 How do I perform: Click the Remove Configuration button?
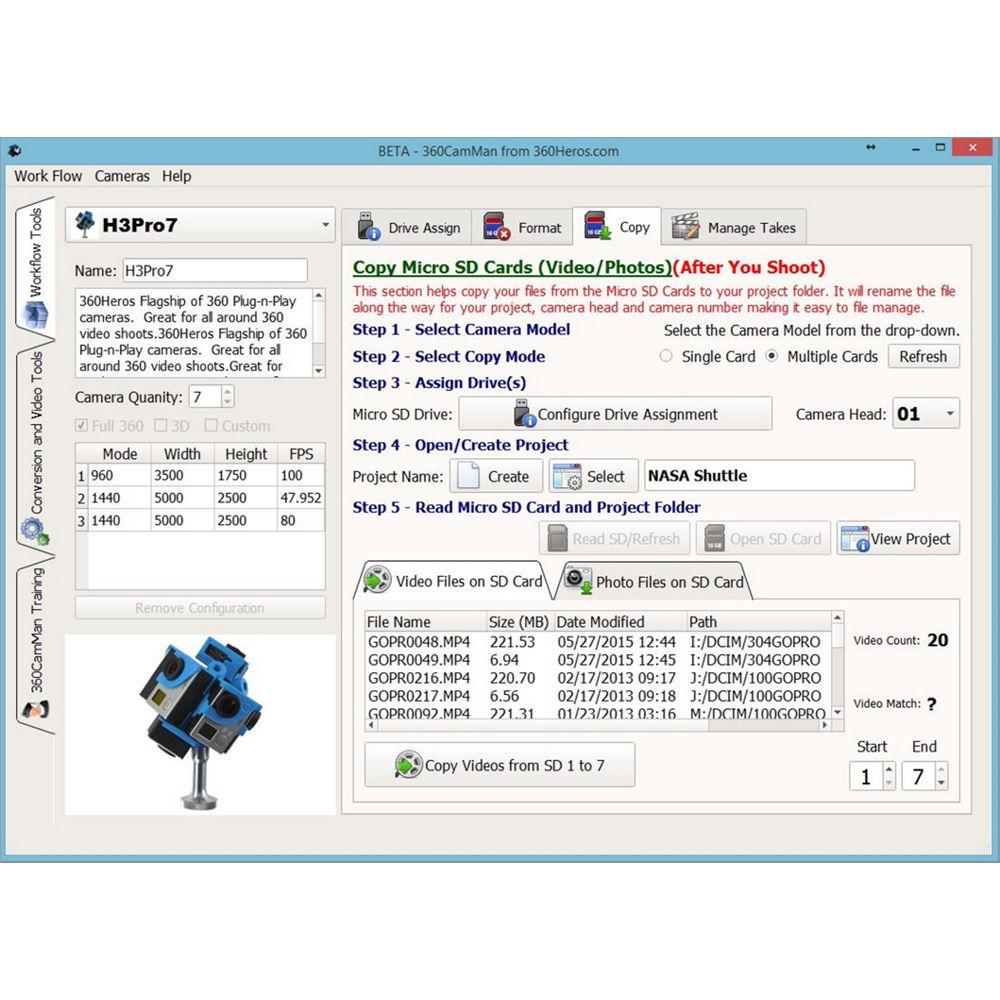(199, 609)
